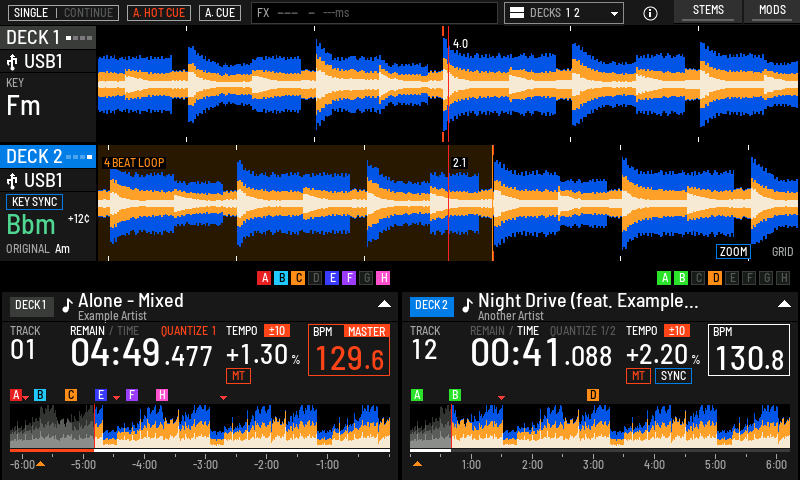The height and width of the screenshot is (480, 800).
Task: Click the 4 BEAT LOOP label
Action: (x=134, y=163)
